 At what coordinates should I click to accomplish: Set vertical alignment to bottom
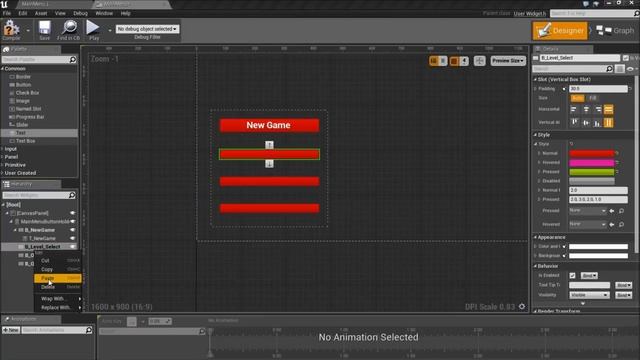598,122
